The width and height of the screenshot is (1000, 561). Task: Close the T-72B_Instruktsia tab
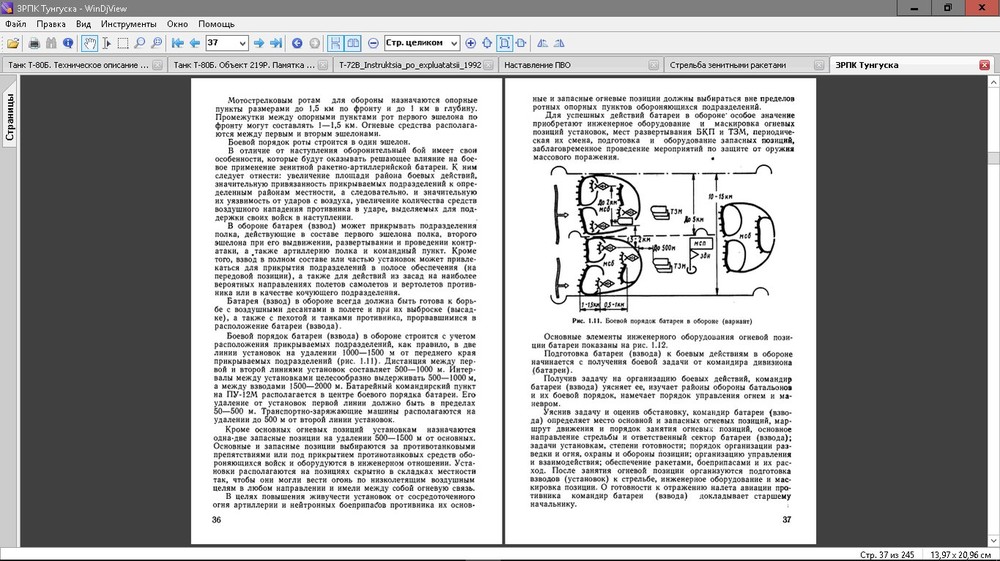(488, 65)
